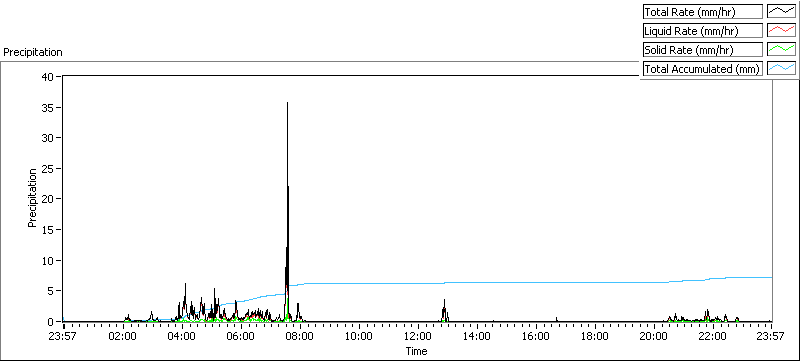The image size is (800, 361).
Task: Click the vertical Precipitation y-axis label
Action: (x=32, y=198)
